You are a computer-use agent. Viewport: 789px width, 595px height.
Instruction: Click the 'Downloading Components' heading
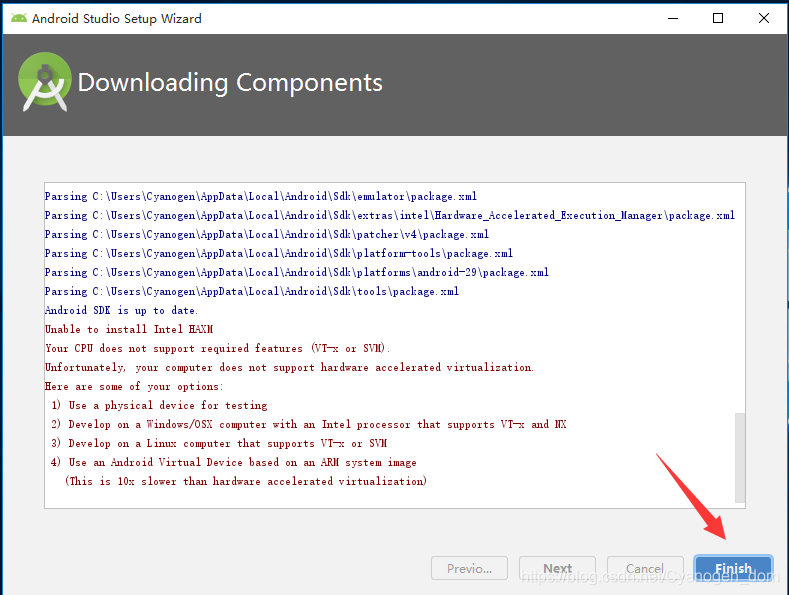[x=230, y=83]
